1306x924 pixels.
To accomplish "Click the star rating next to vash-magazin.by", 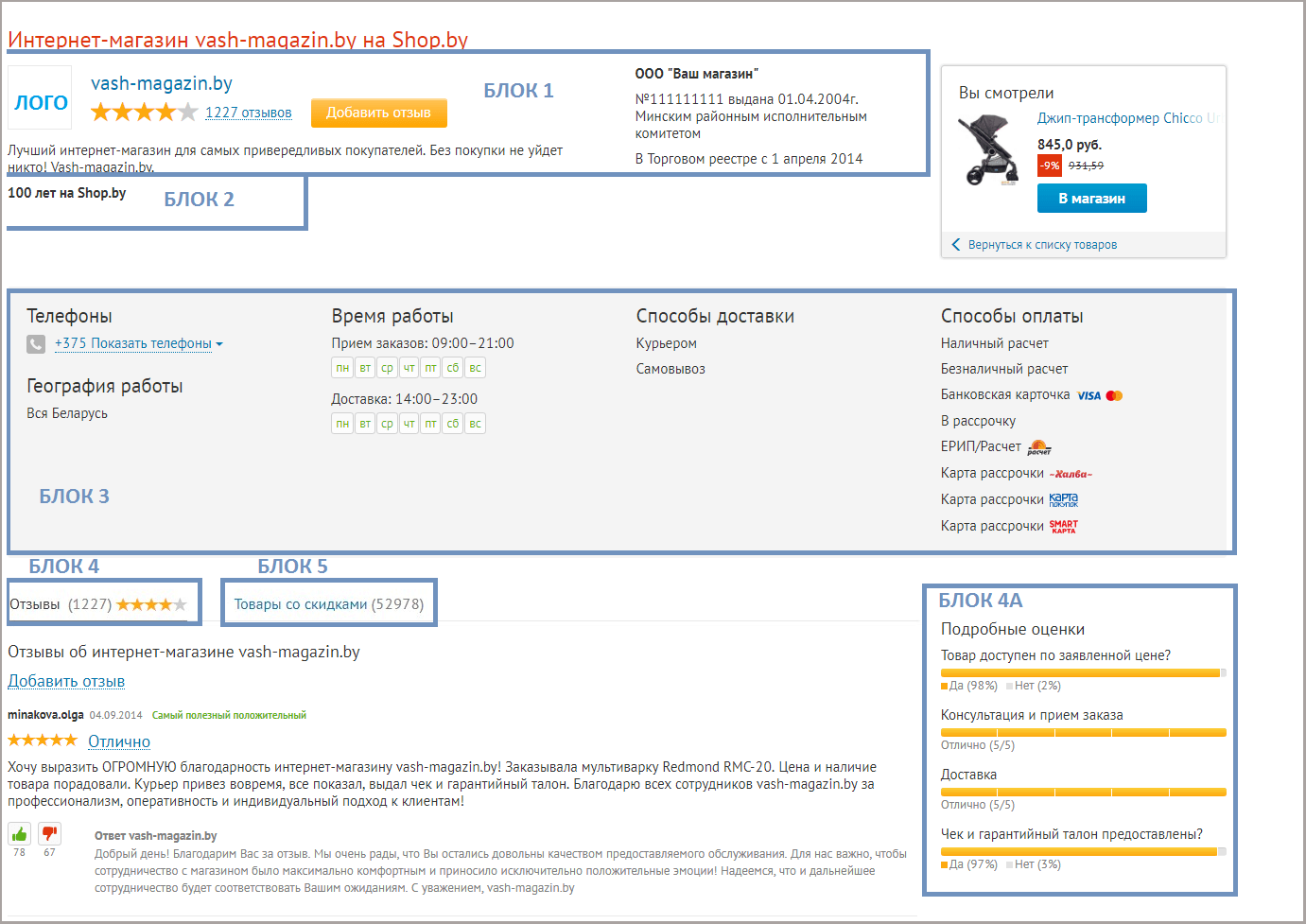I will tap(145, 113).
